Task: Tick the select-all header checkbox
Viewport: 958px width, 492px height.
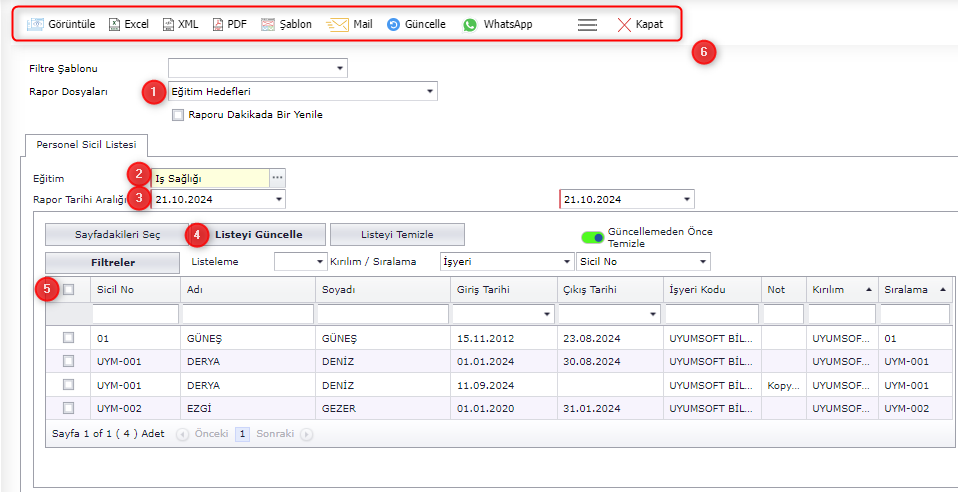Action: (68, 290)
